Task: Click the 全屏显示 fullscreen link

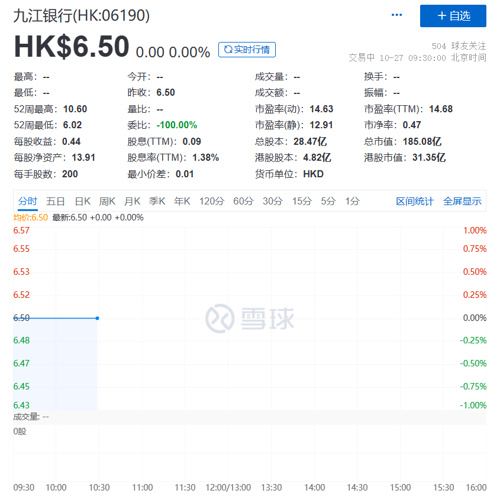Action: click(x=462, y=201)
